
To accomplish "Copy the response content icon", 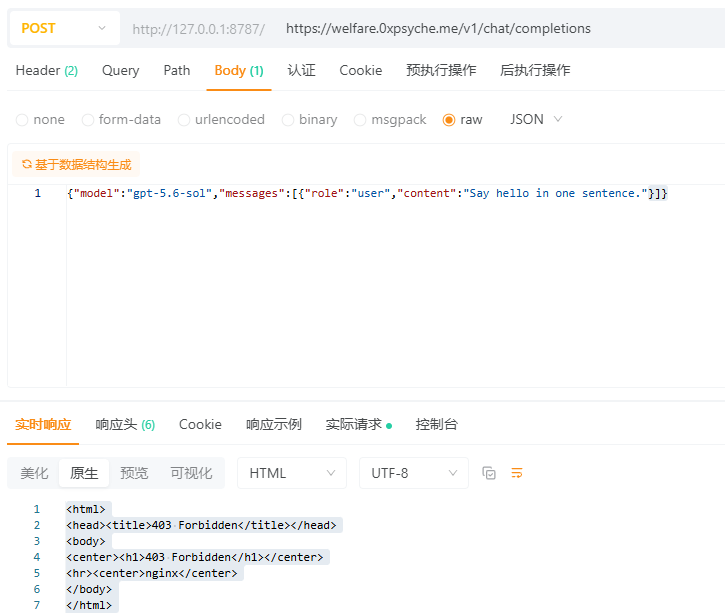I will click(489, 473).
